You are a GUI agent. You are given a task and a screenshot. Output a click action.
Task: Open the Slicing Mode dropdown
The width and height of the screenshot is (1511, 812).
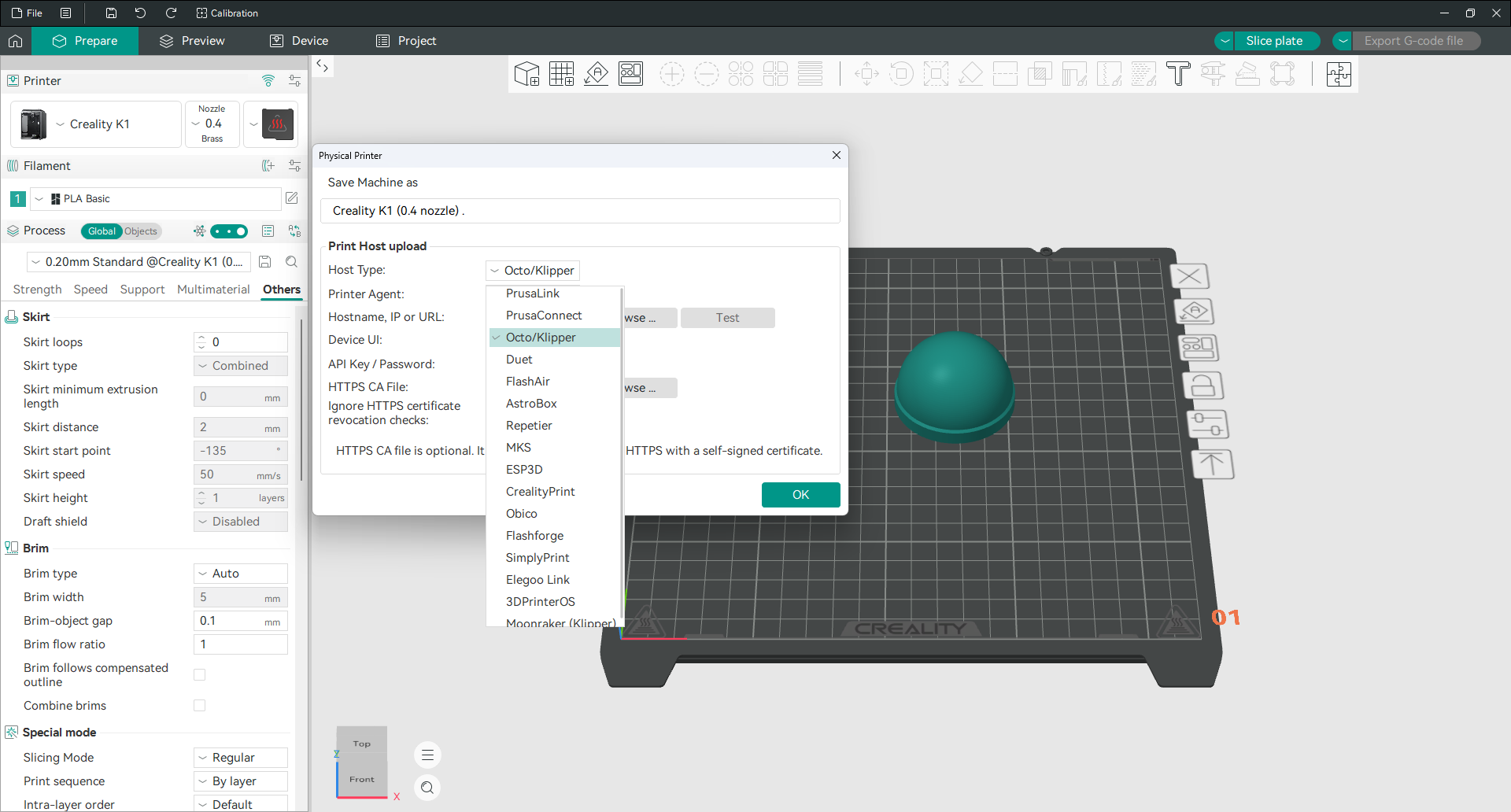(241, 758)
